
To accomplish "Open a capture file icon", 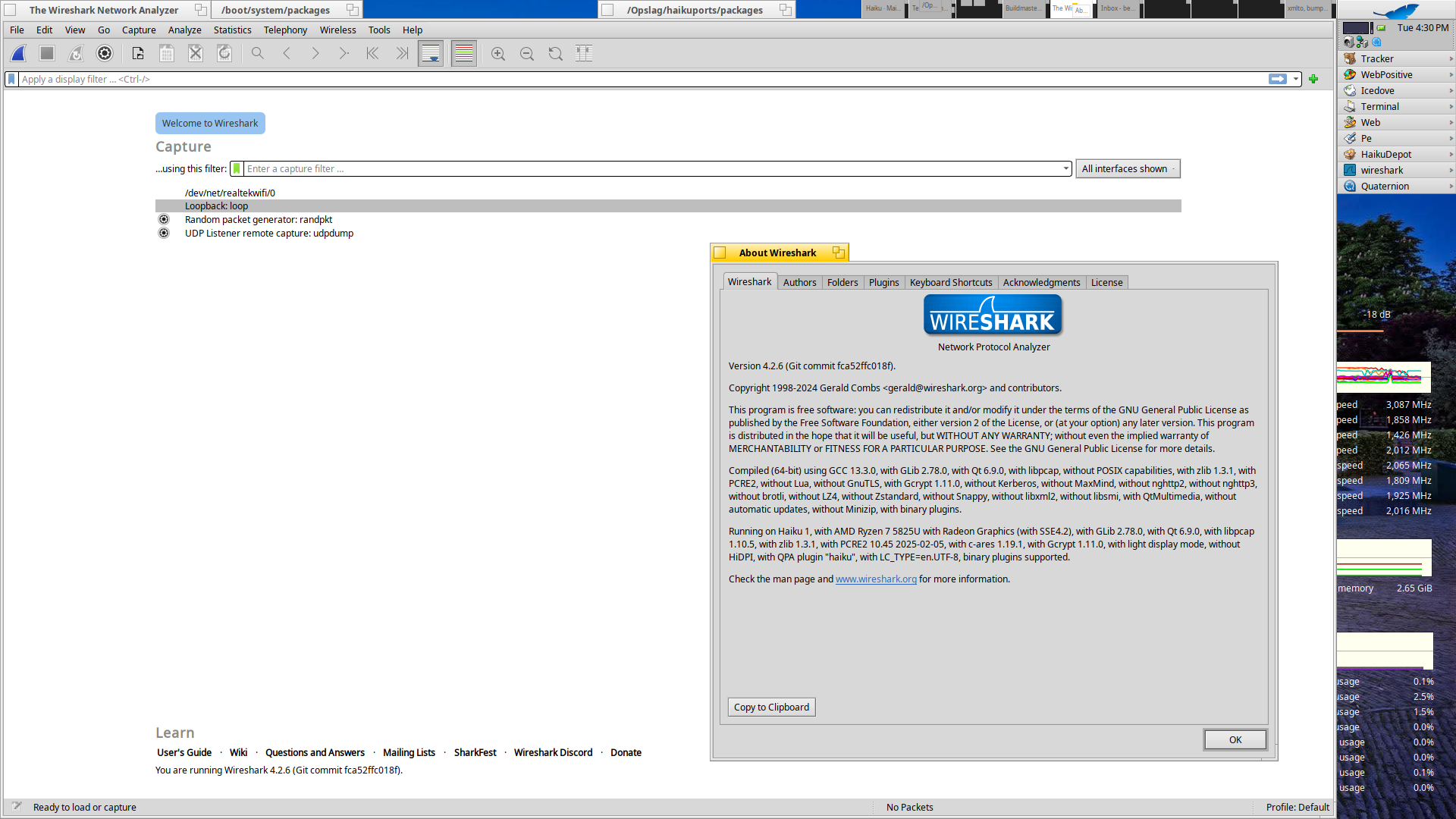I will [x=138, y=54].
